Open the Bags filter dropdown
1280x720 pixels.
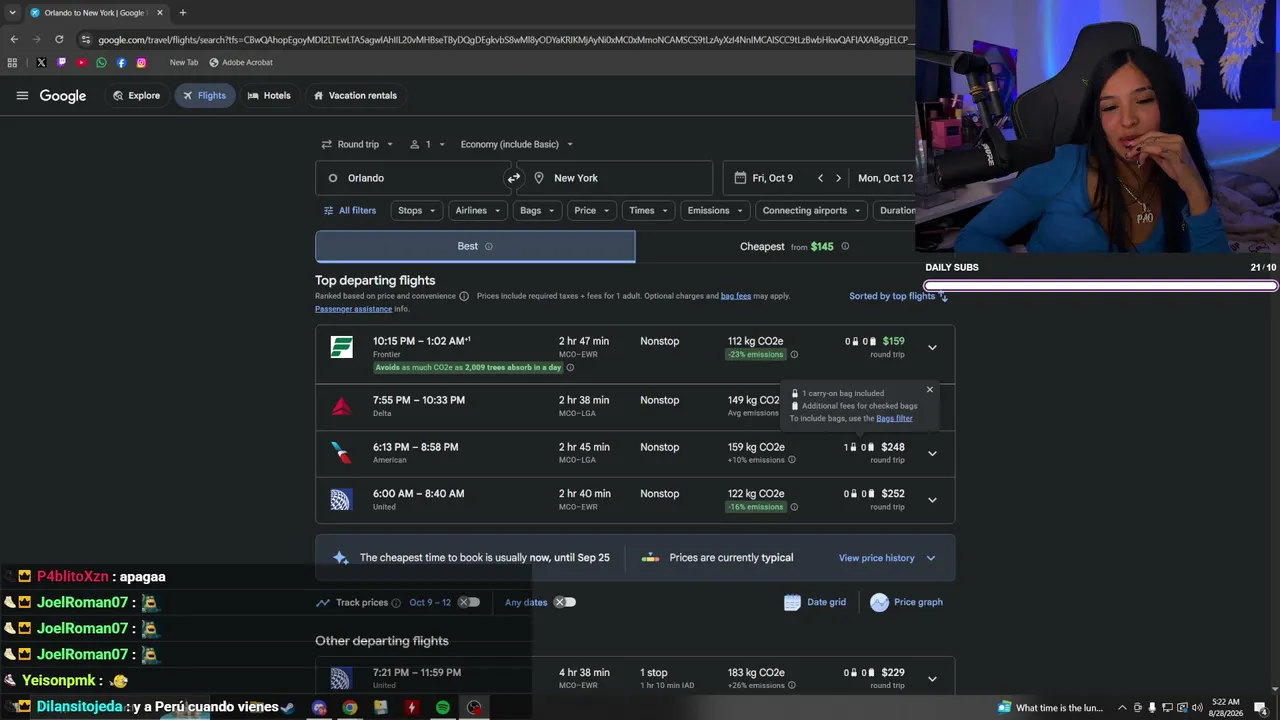538,211
